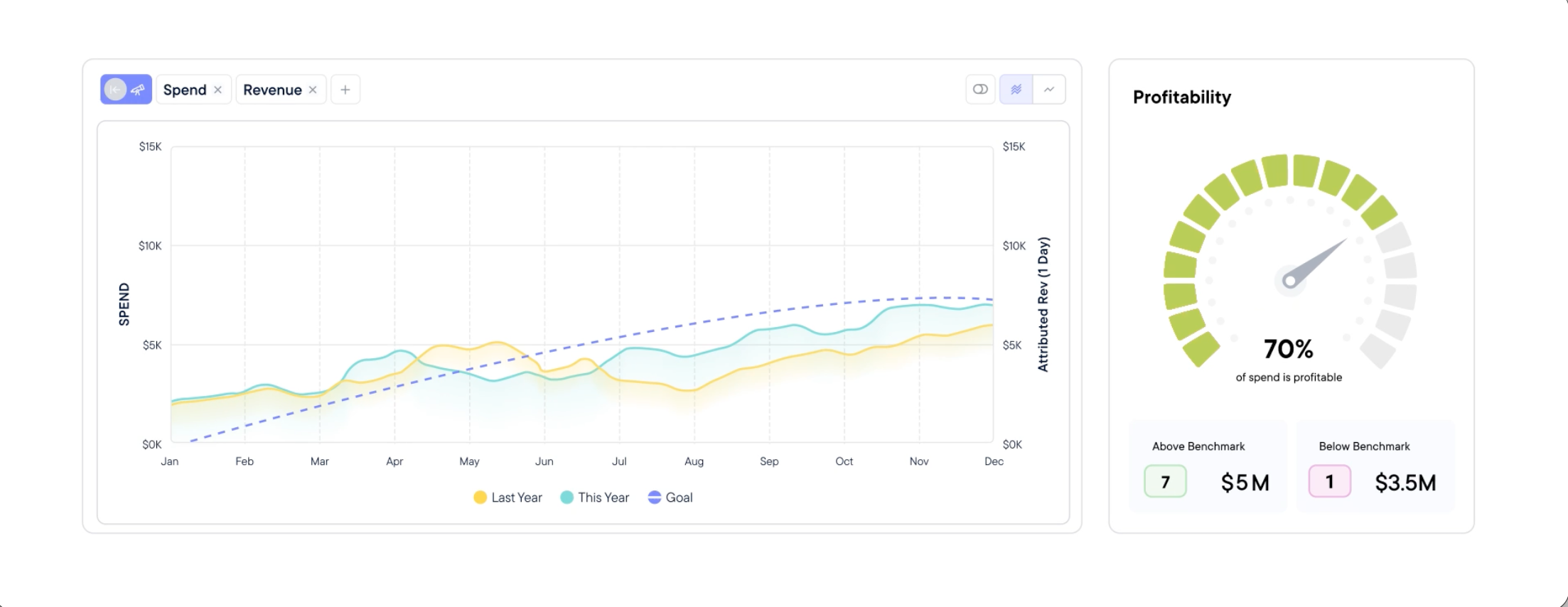Viewport: 1568px width, 607px height.
Task: Switch to single line chart view
Action: click(1049, 90)
